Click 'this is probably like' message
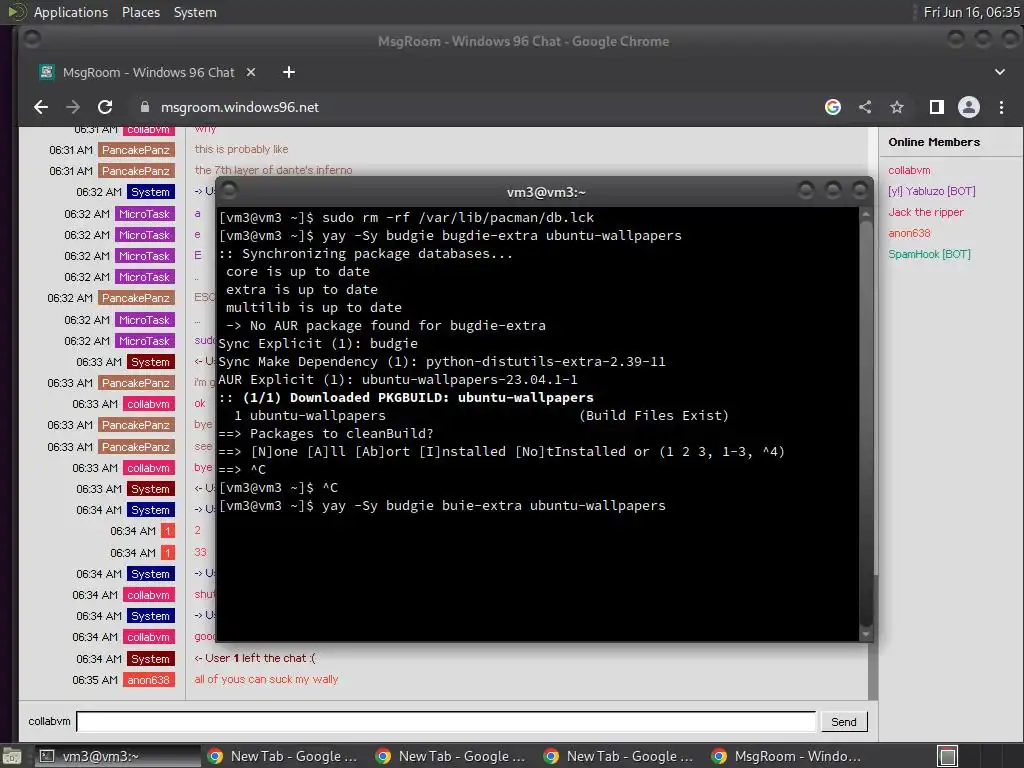The width and height of the screenshot is (1024, 768). [x=241, y=150]
